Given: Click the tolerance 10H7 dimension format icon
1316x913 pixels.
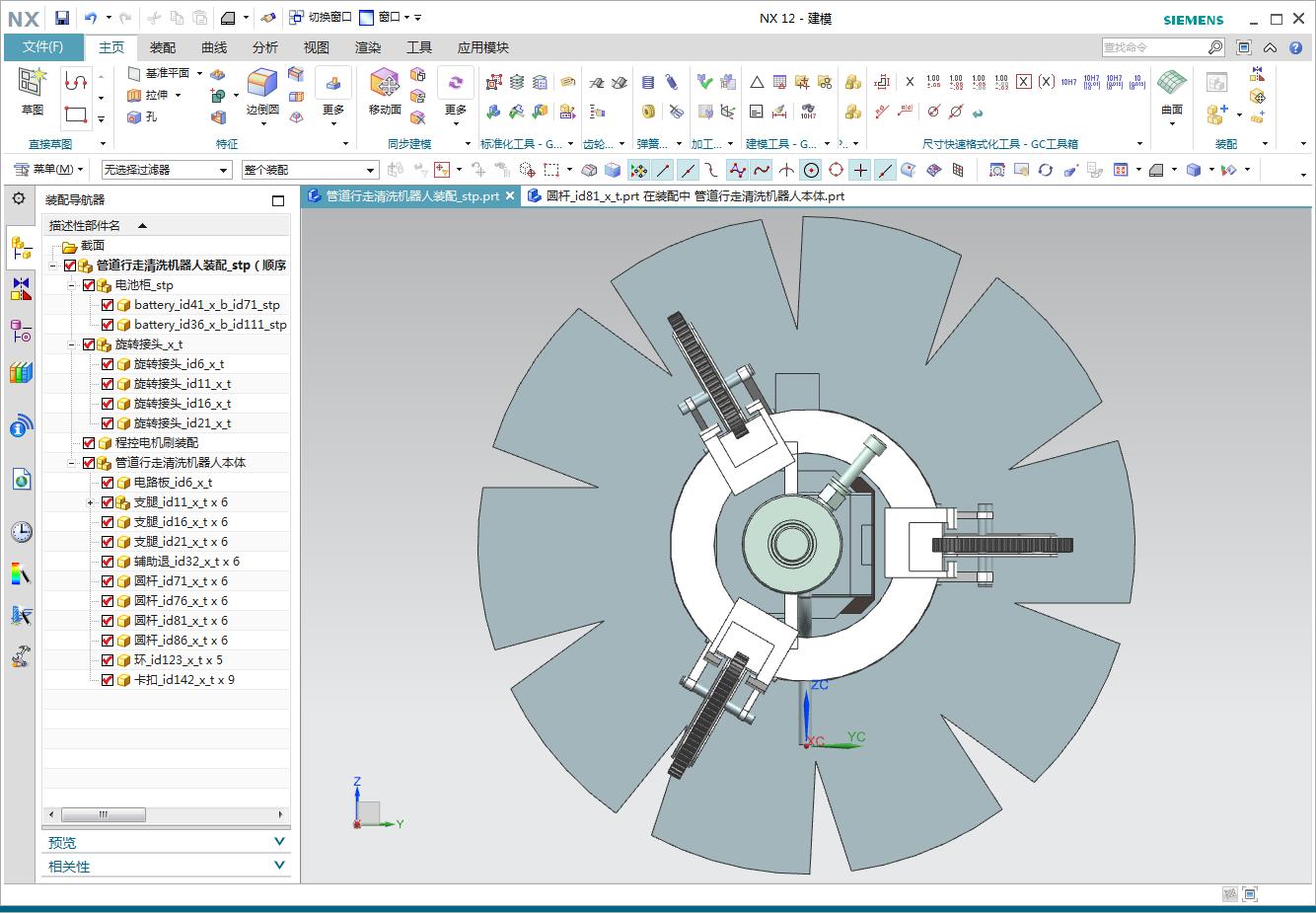Looking at the screenshot, I should tap(1068, 82).
